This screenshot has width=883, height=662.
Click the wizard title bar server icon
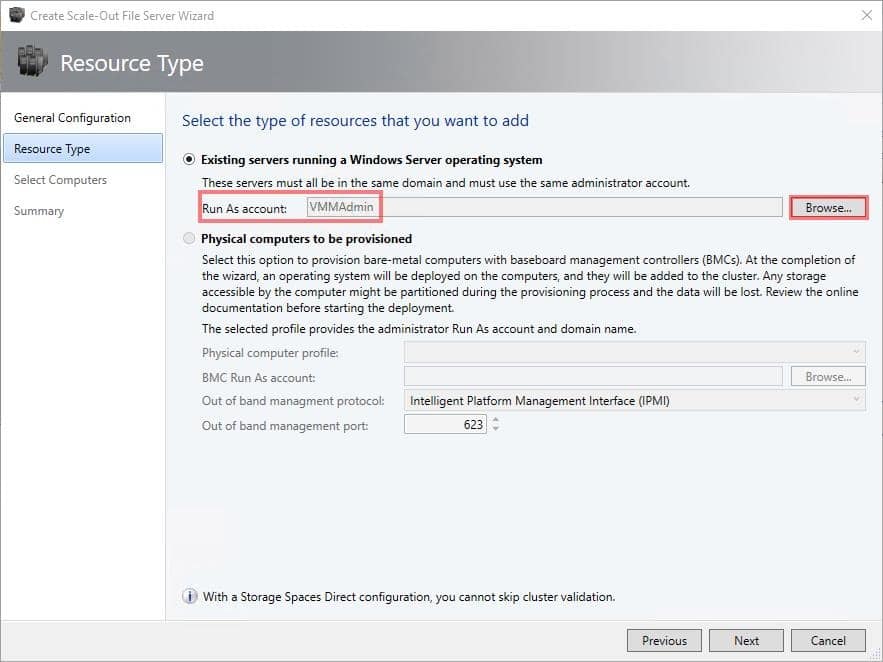16,15
